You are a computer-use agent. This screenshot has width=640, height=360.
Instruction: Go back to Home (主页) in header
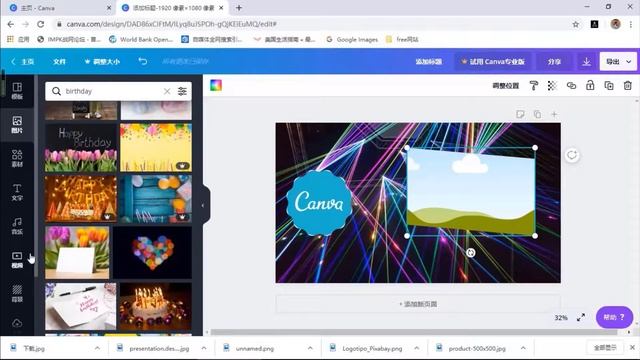click(23, 62)
